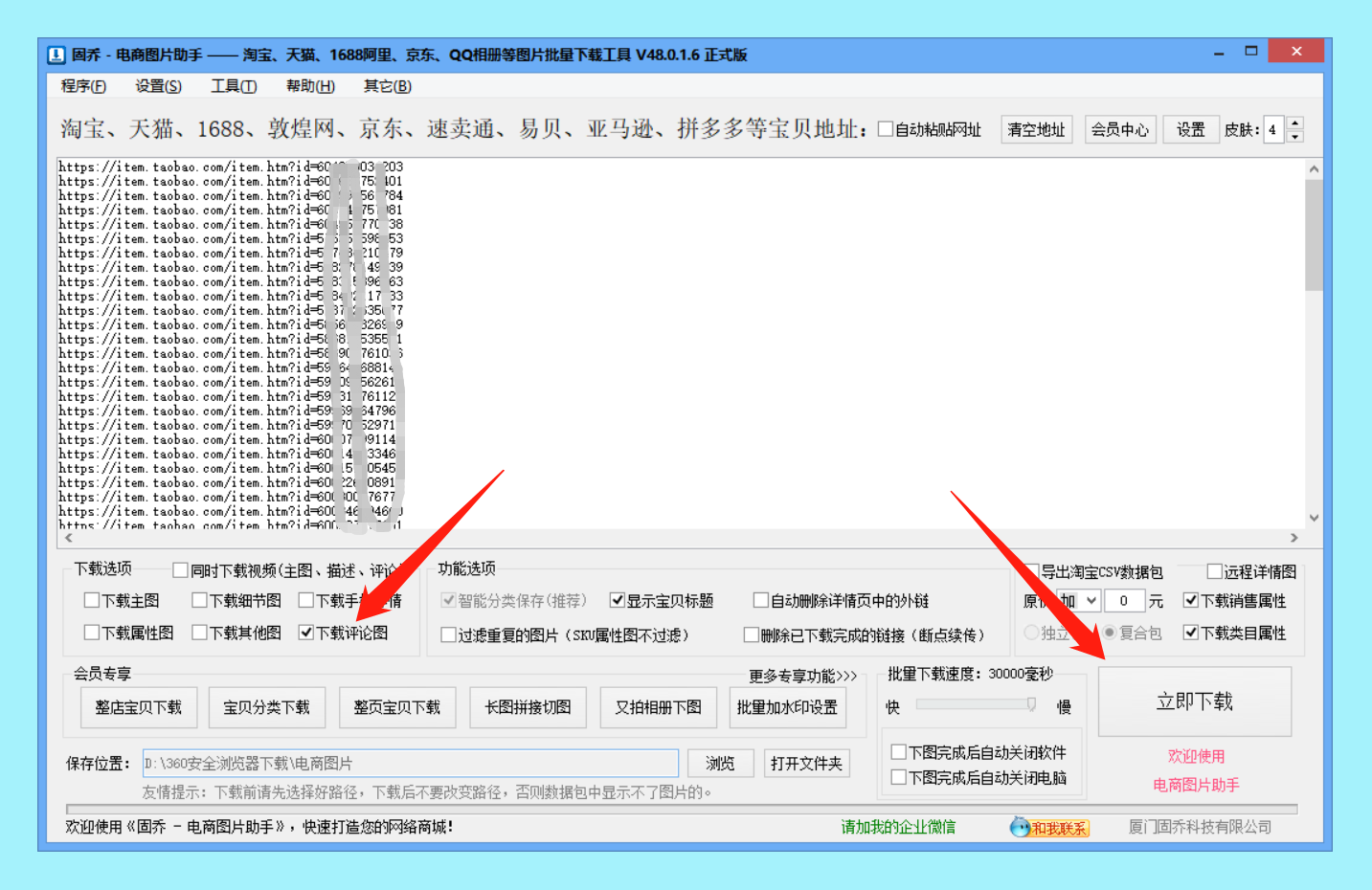The width and height of the screenshot is (1372, 890).
Task: Click the 更多专享功能>>> link
Action: click(803, 677)
